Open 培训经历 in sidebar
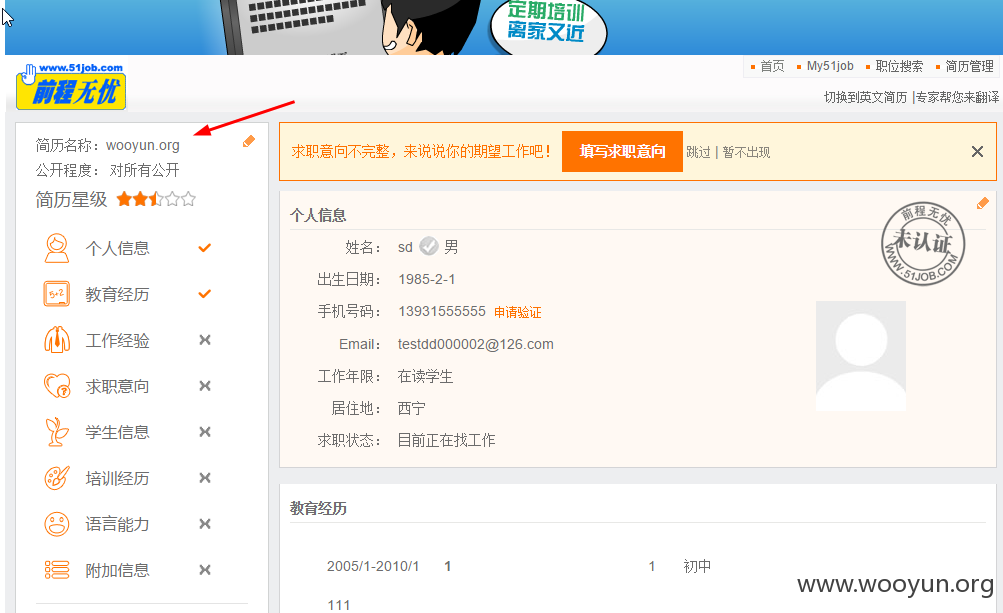Image resolution: width=1003 pixels, height=613 pixels. [x=118, y=479]
